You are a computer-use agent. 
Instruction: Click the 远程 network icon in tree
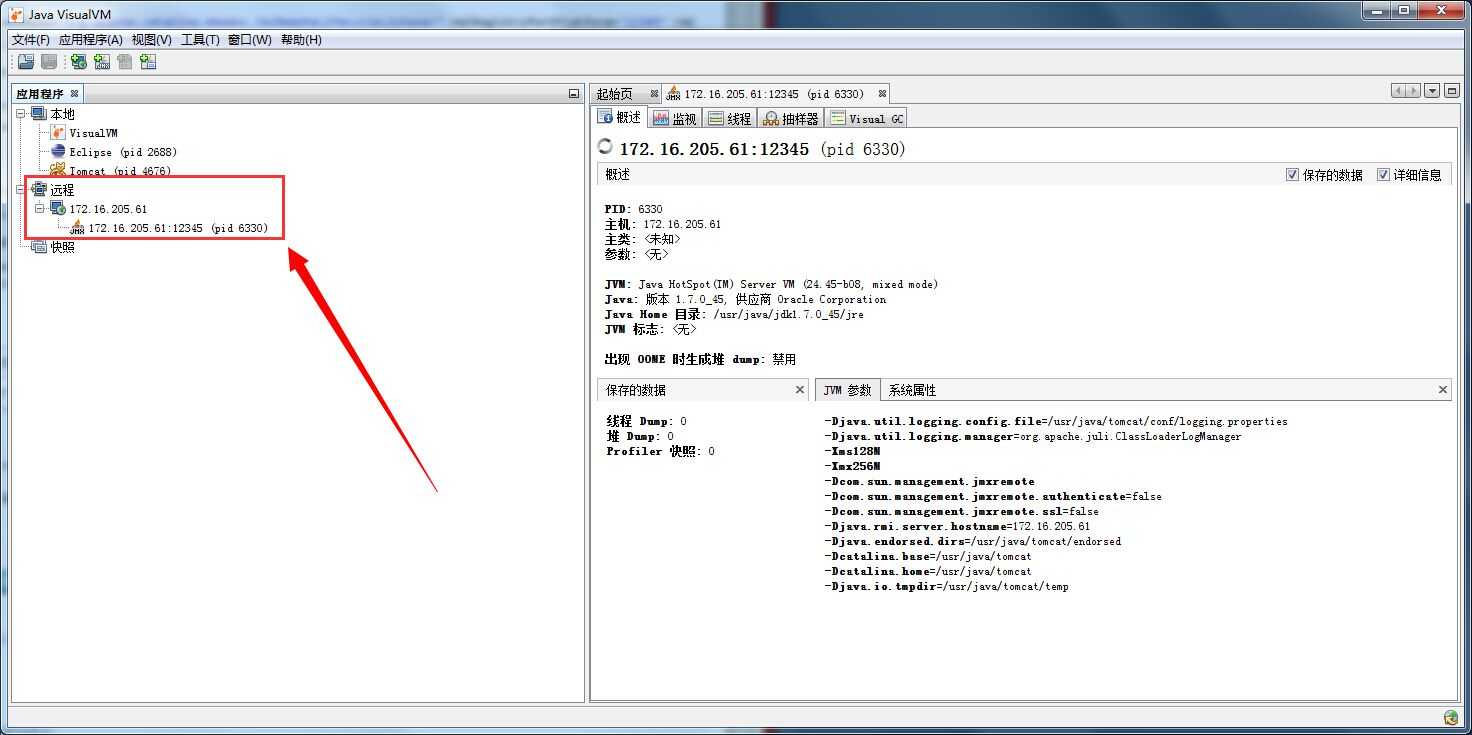click(x=39, y=190)
